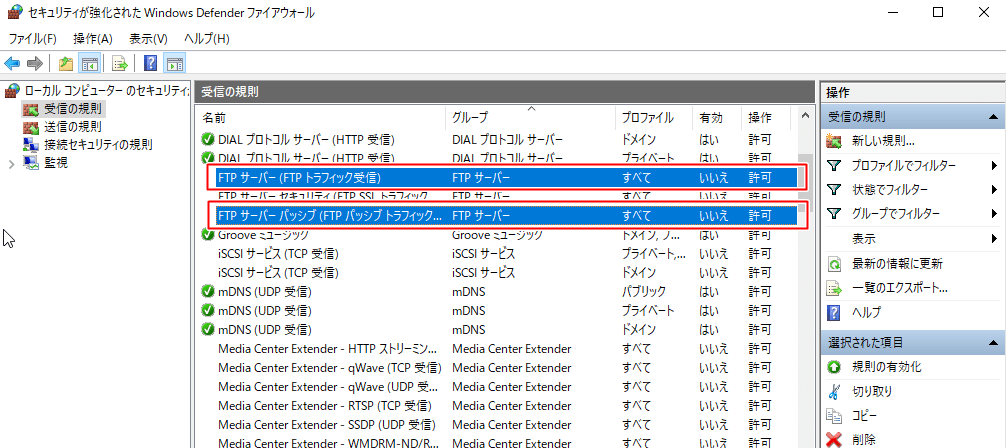Click the Back arrow toolbar icon
Image resolution: width=1006 pixels, height=448 pixels.
[x=12, y=63]
